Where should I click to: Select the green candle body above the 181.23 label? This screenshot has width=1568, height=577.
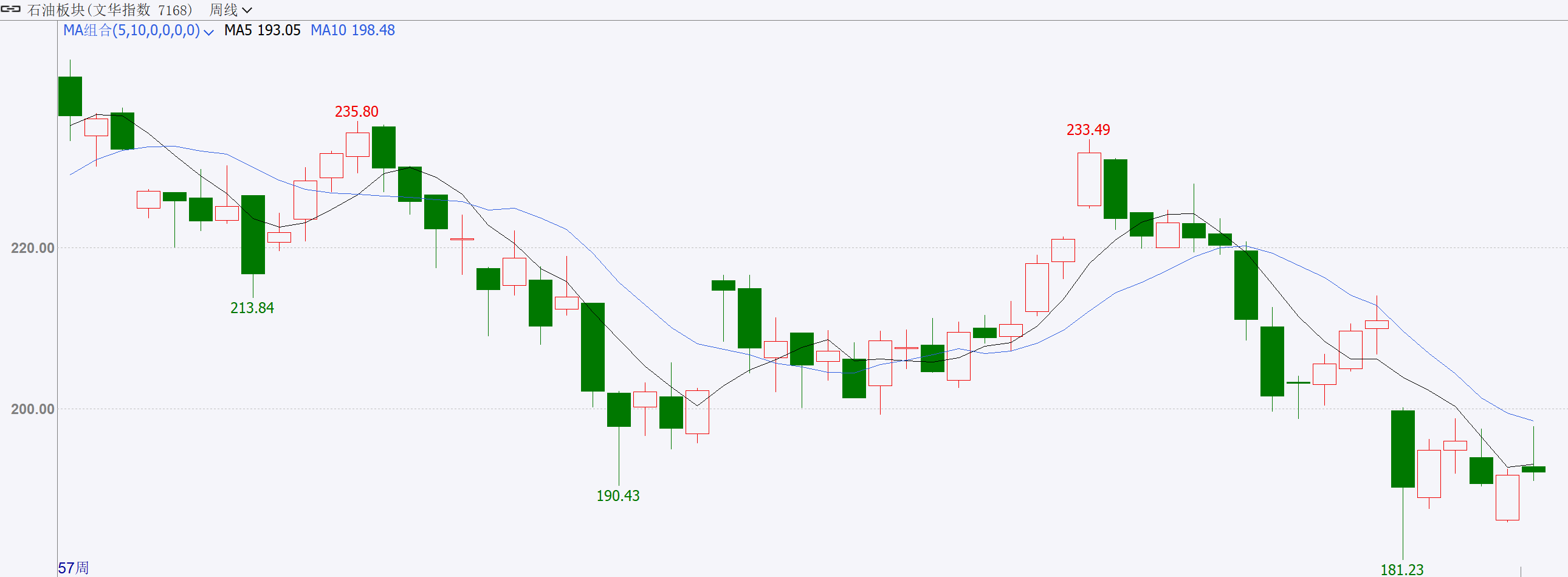[x=1403, y=449]
